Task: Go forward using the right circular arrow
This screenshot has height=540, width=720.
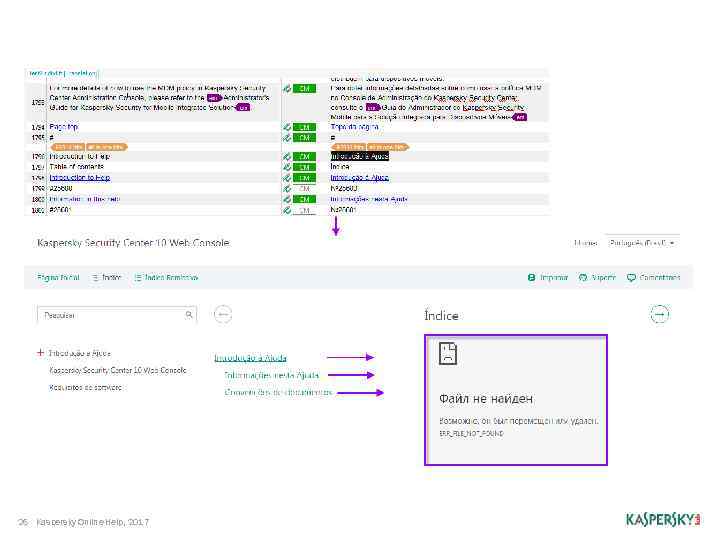Action: point(660,315)
